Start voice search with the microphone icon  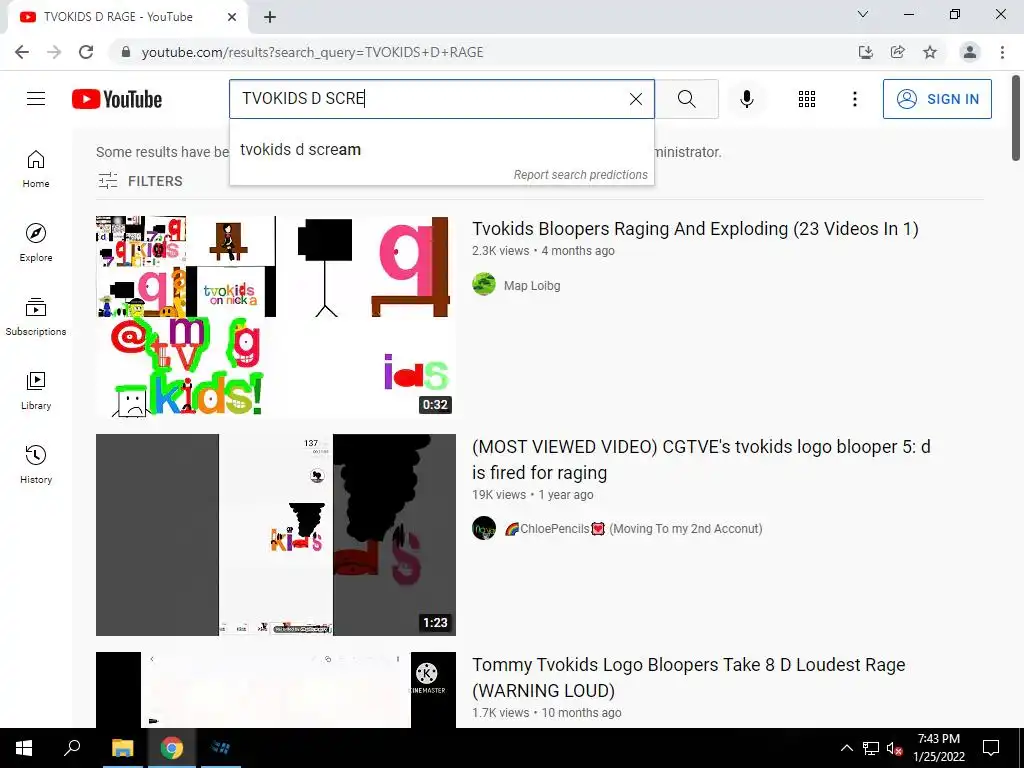point(746,99)
